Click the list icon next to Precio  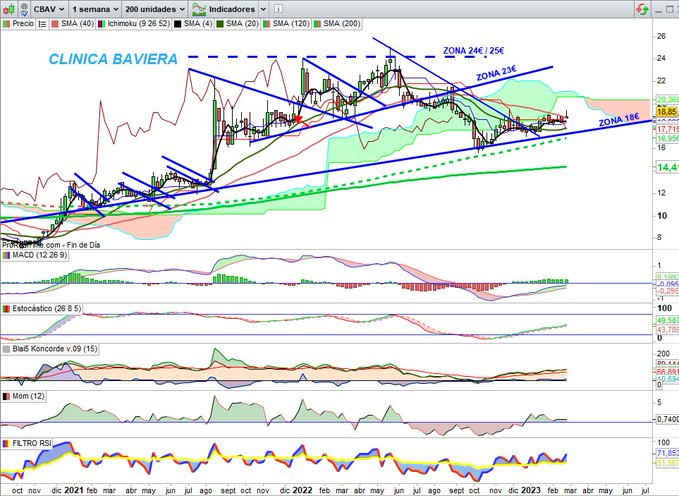[x=42, y=24]
